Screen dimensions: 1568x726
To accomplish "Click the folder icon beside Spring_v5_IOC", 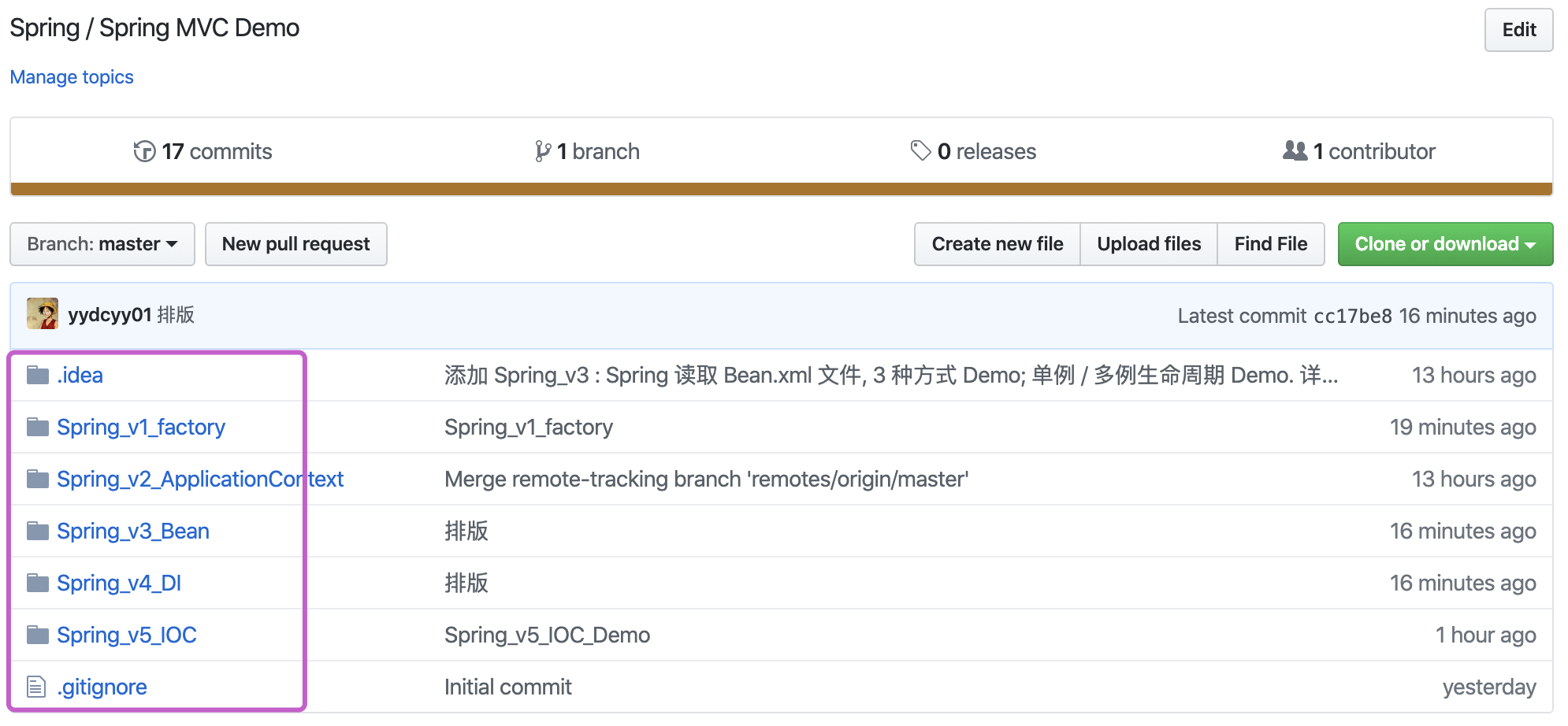I will 37,634.
